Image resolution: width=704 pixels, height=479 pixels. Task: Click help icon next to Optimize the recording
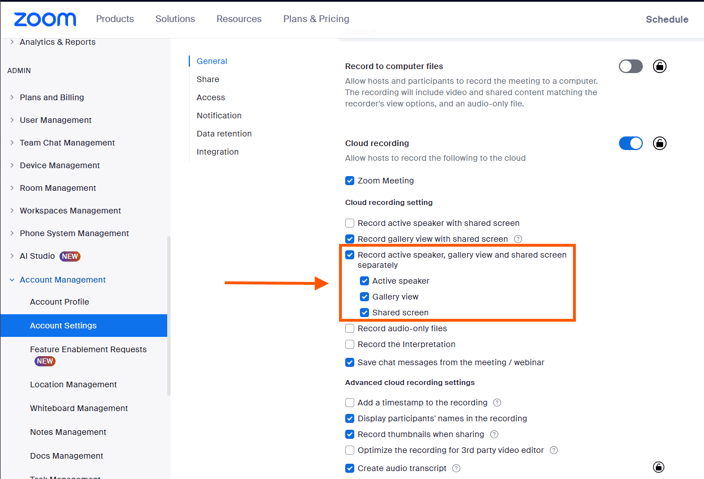pyautogui.click(x=554, y=451)
